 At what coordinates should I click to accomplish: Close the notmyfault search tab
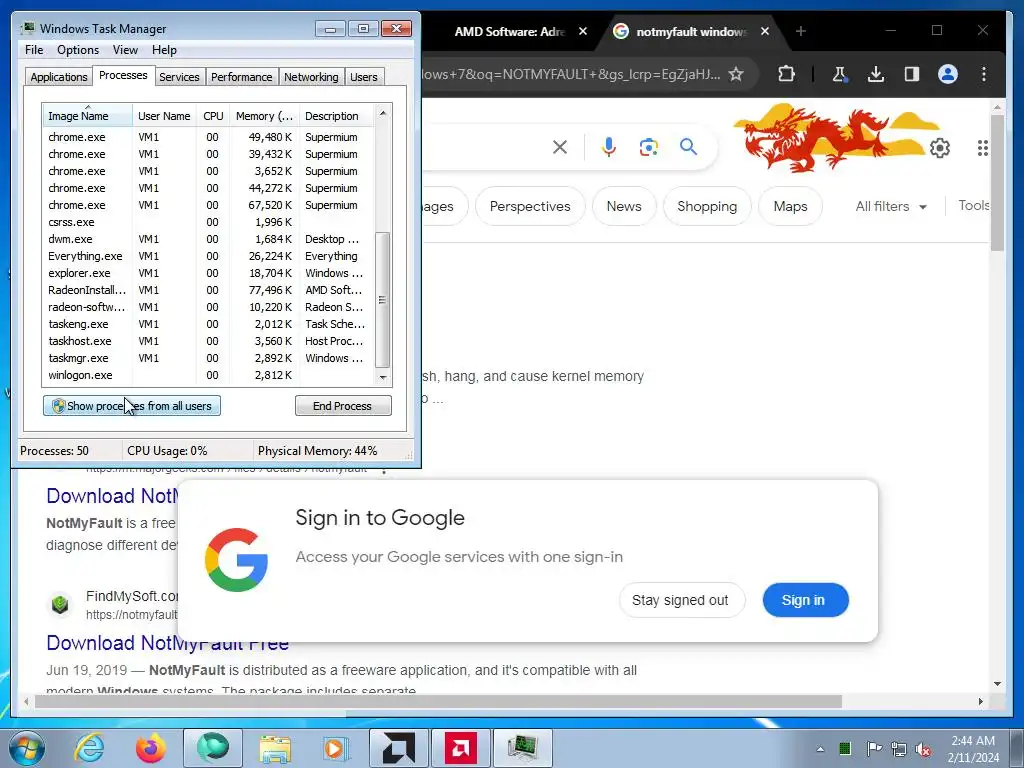[x=765, y=31]
